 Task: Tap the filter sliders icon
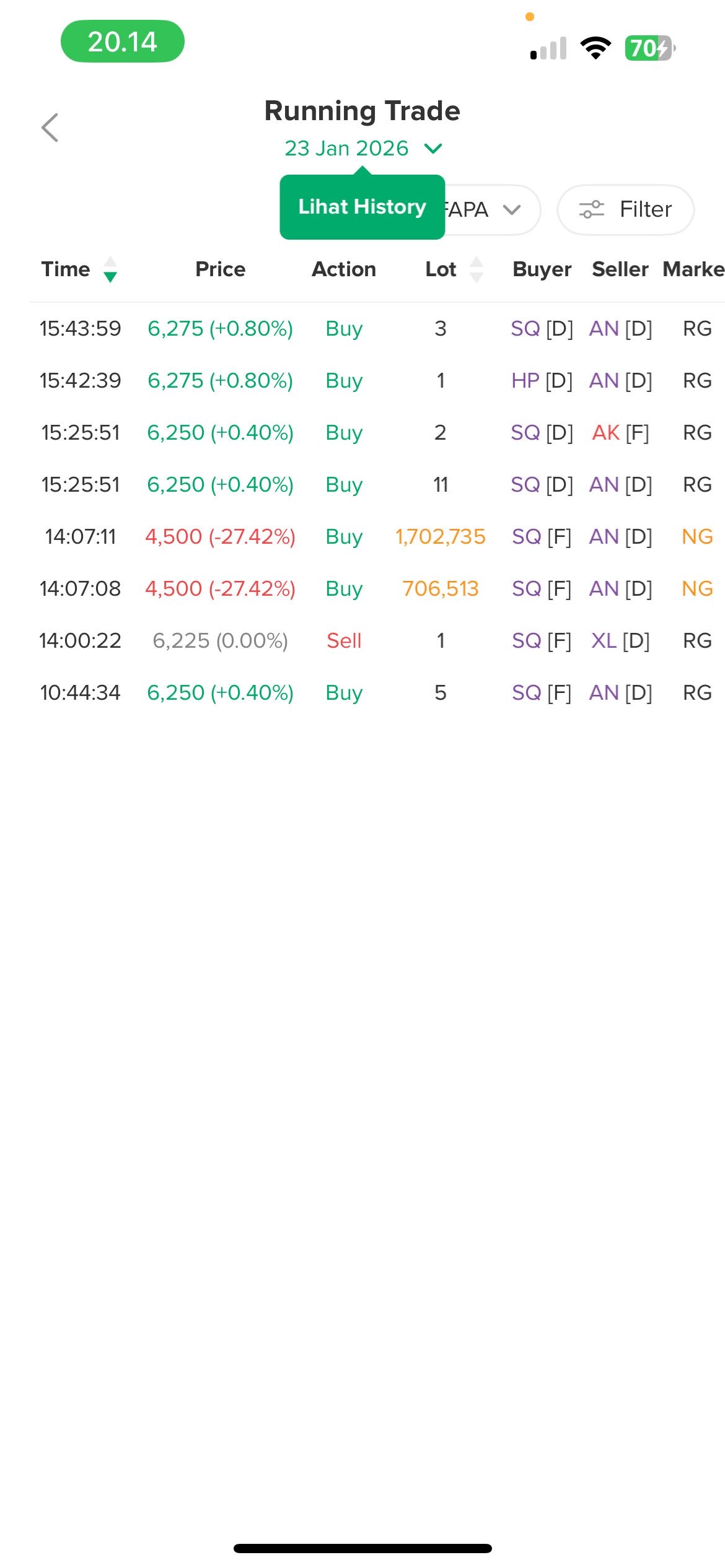(x=591, y=210)
